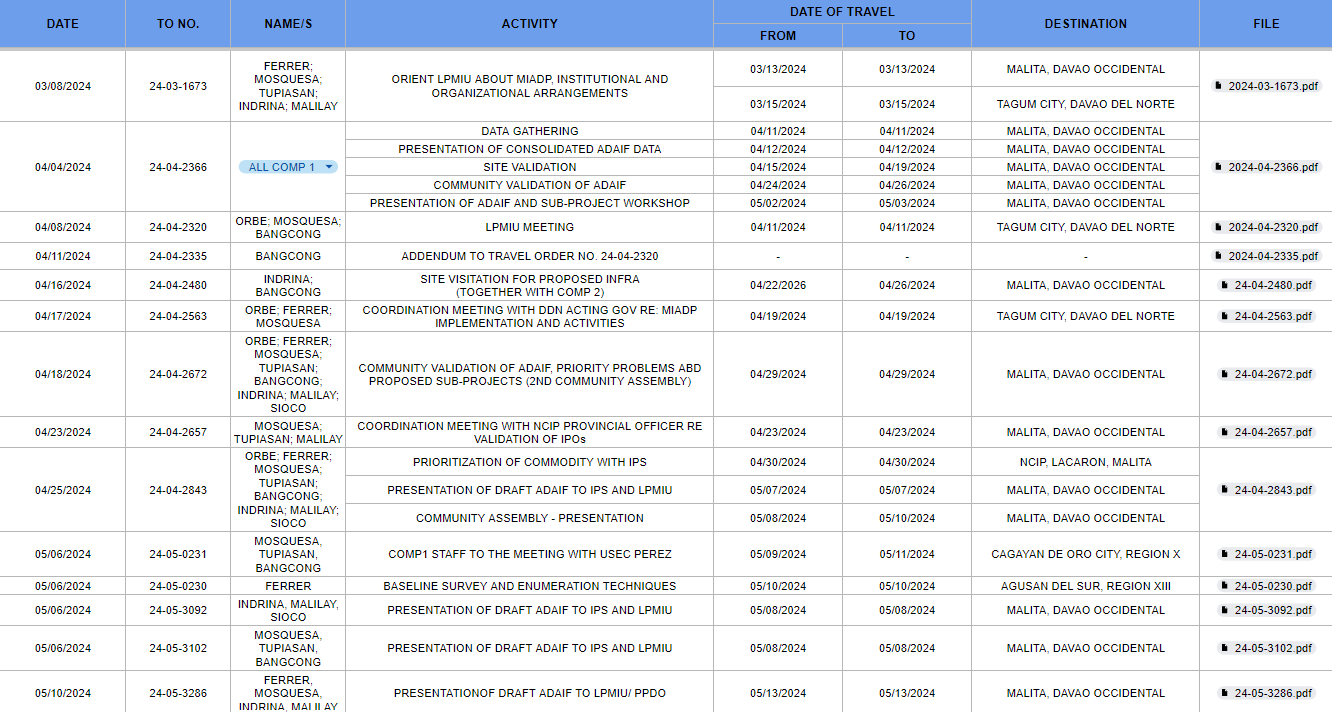Select SITE VISITATION FOR PROPOSED INFRA cell

tap(530, 285)
